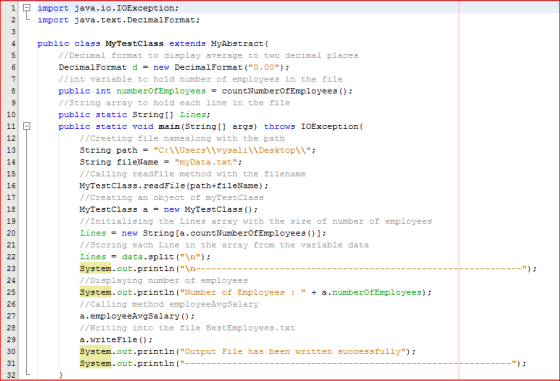Click numberOfEmployees field declaration on line 8

161,91
